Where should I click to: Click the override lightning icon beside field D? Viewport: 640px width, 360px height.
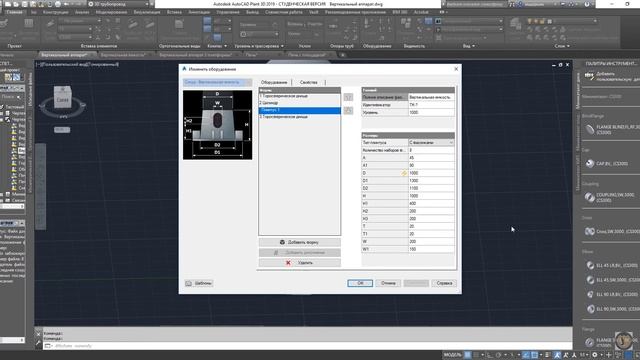(x=404, y=173)
